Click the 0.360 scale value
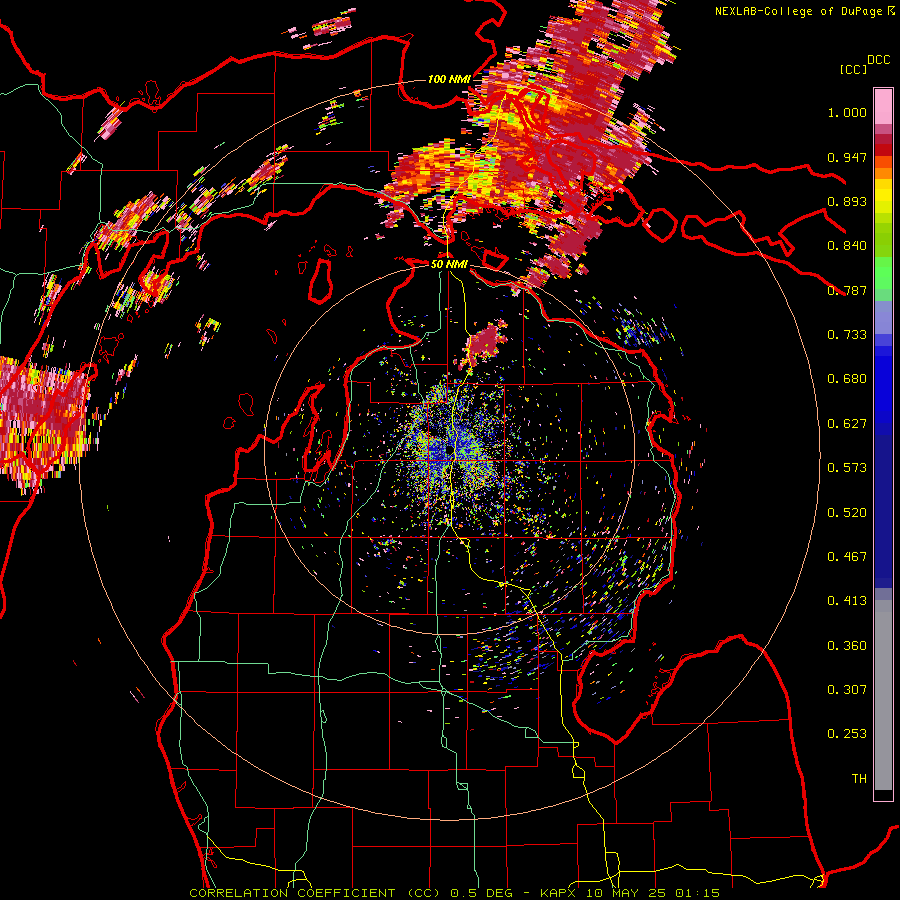 [847, 646]
